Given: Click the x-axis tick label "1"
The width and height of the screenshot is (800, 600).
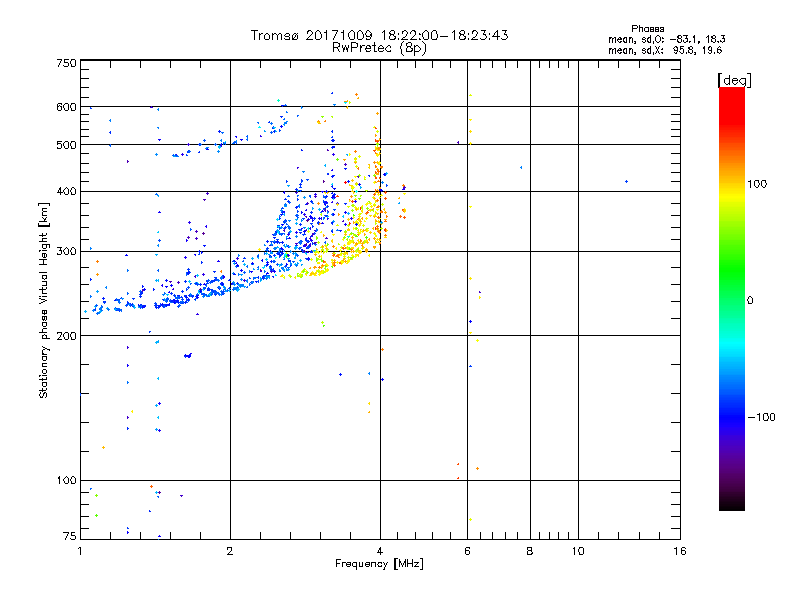Looking at the screenshot, I should pyautogui.click(x=80, y=551).
